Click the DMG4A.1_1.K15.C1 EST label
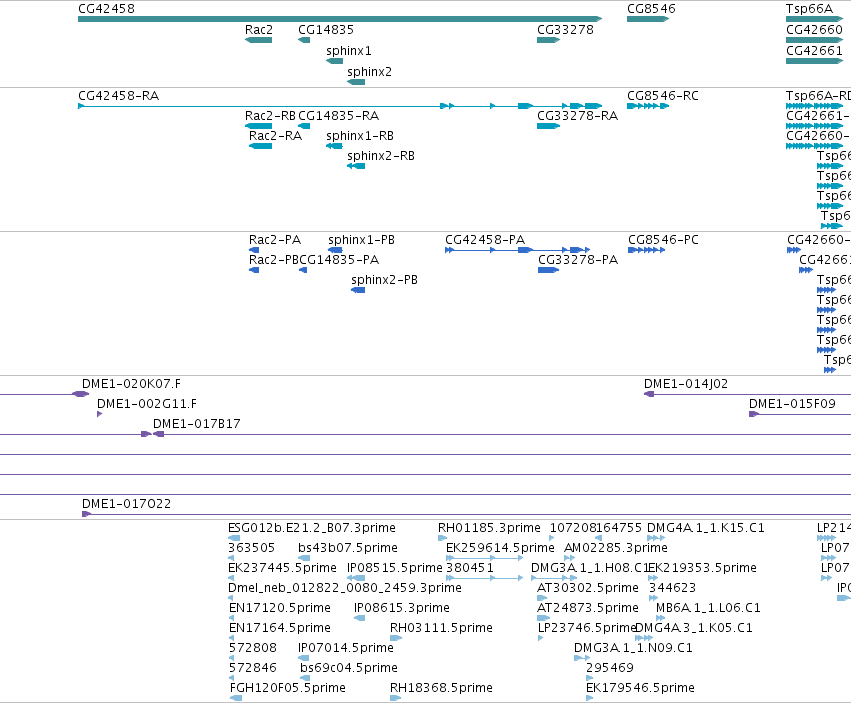Screen dimensions: 851x703 pos(706,528)
